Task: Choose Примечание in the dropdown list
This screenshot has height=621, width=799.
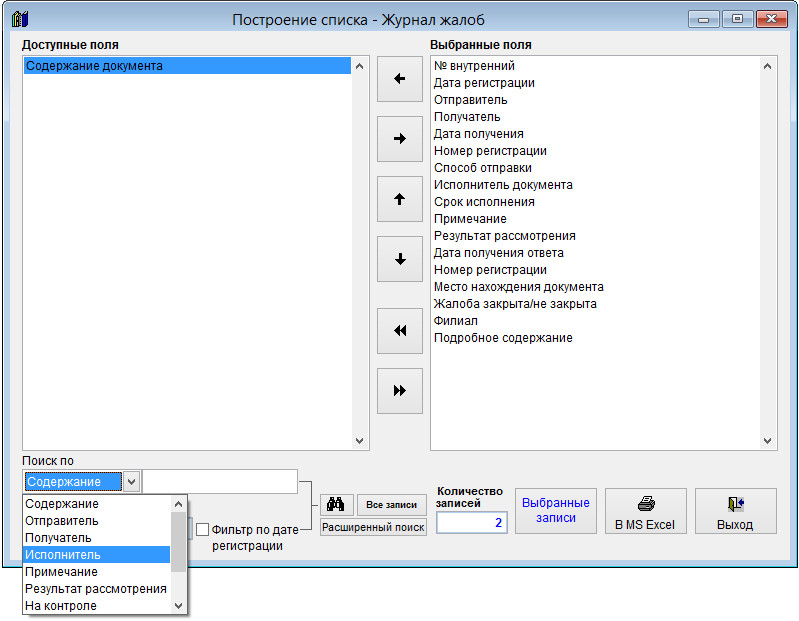Action: tap(96, 572)
